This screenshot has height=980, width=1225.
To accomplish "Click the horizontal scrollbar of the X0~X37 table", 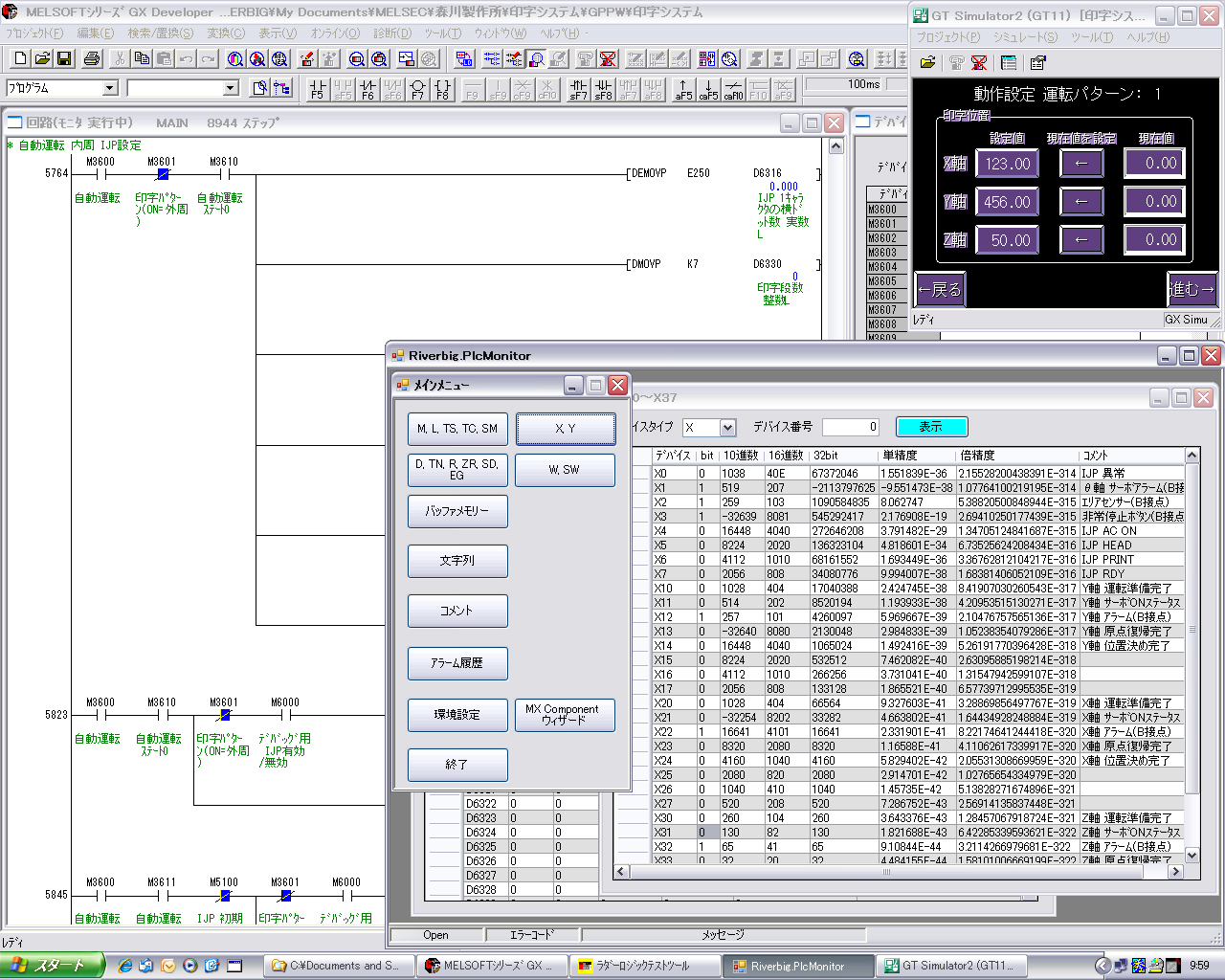I will 899,872.
